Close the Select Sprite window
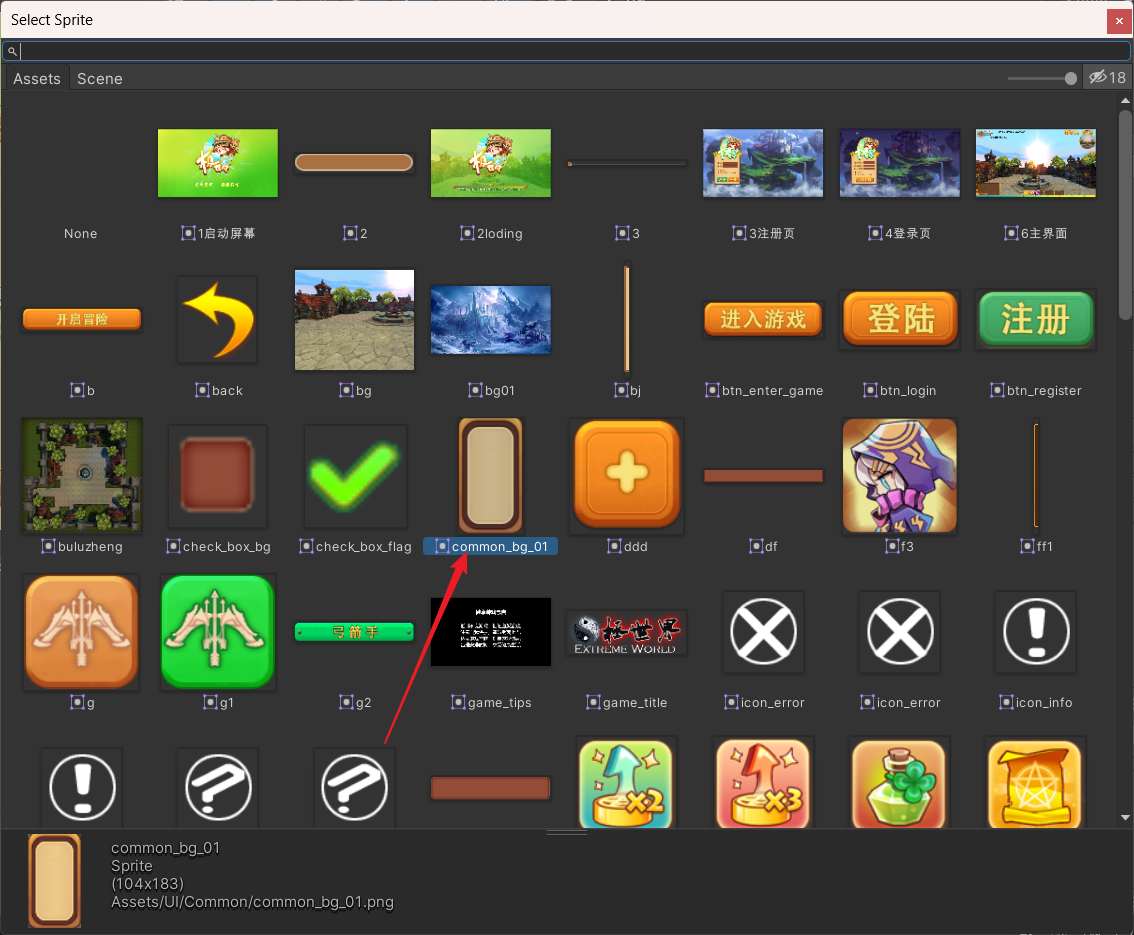The image size is (1134, 935). tap(1119, 20)
